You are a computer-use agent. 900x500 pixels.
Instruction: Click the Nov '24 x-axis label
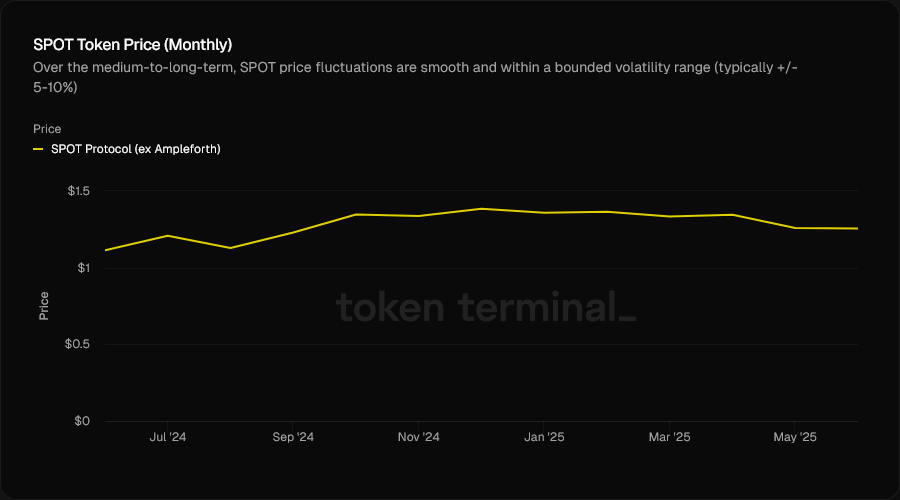click(418, 437)
